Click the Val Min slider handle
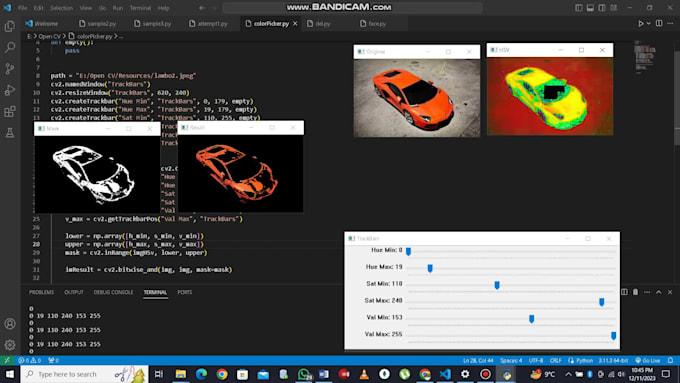 pos(531,319)
